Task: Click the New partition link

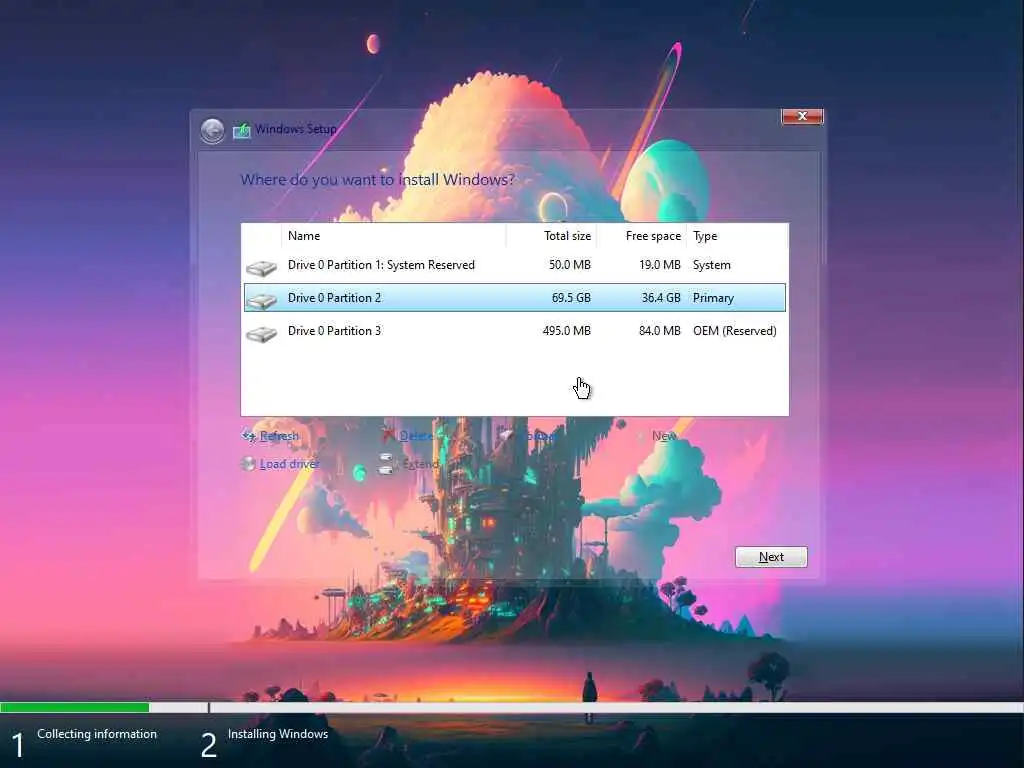Action: [664, 436]
